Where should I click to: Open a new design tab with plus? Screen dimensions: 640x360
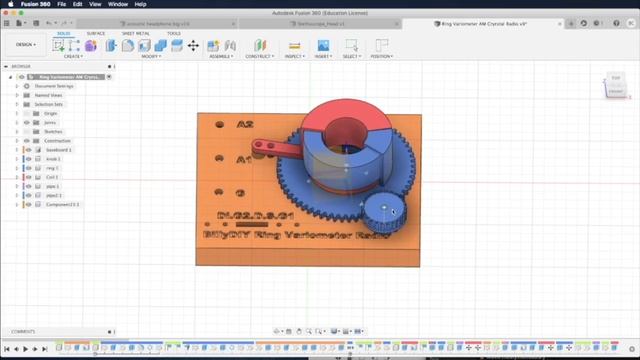coord(571,24)
